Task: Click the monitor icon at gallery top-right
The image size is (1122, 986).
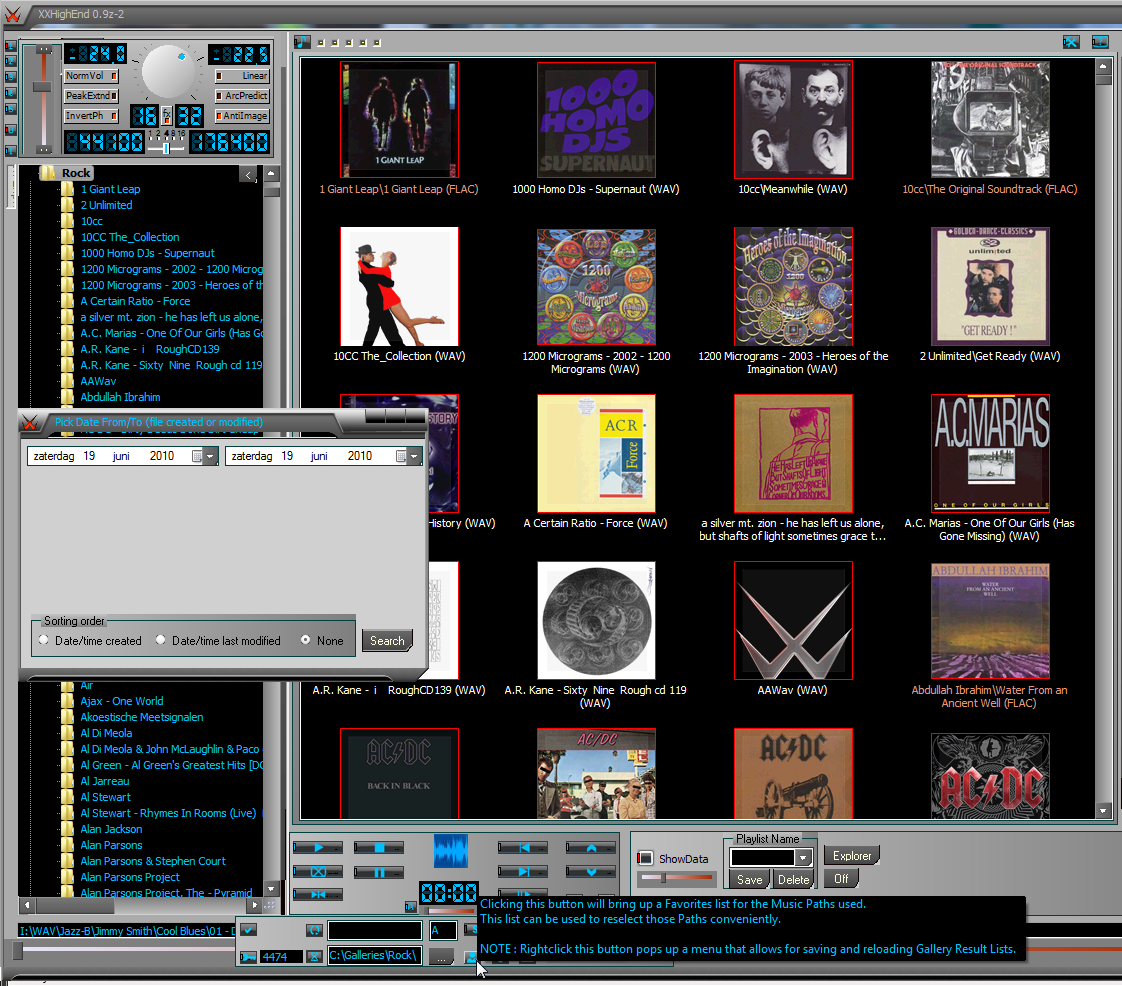Action: [1100, 42]
